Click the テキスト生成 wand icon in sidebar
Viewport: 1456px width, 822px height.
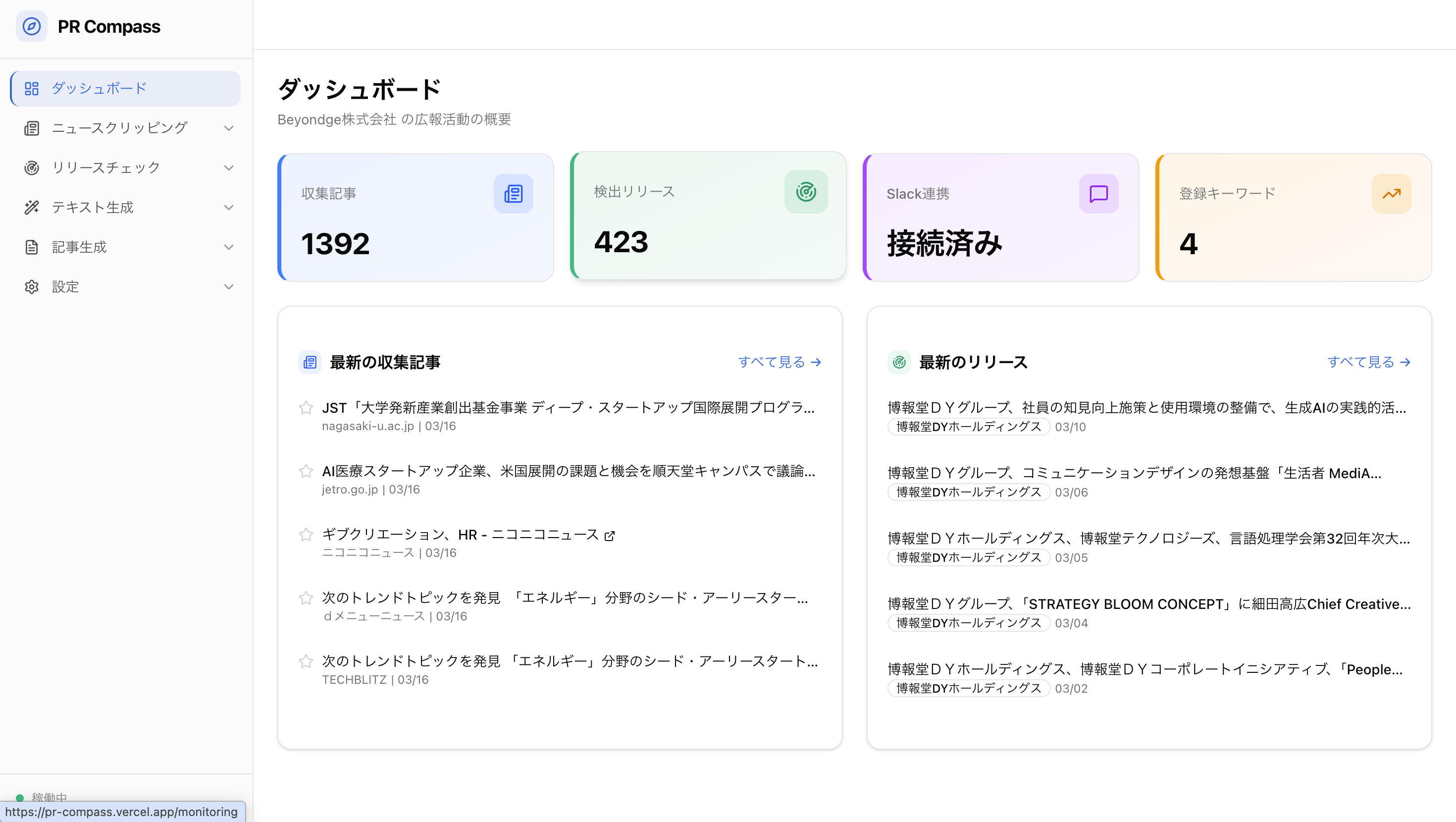click(x=32, y=207)
